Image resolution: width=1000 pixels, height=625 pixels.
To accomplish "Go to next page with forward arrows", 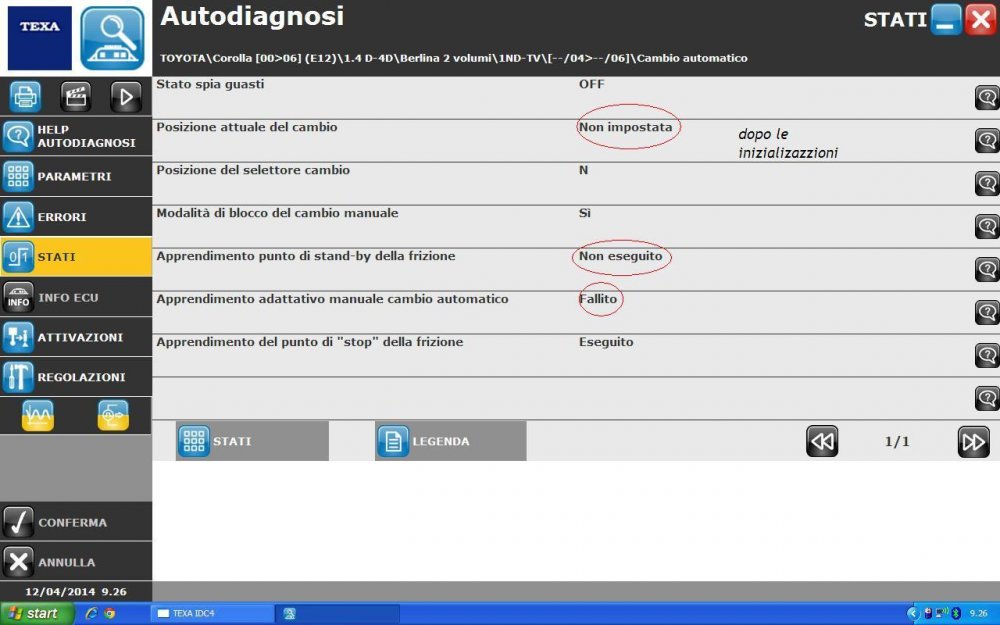I will tap(972, 441).
